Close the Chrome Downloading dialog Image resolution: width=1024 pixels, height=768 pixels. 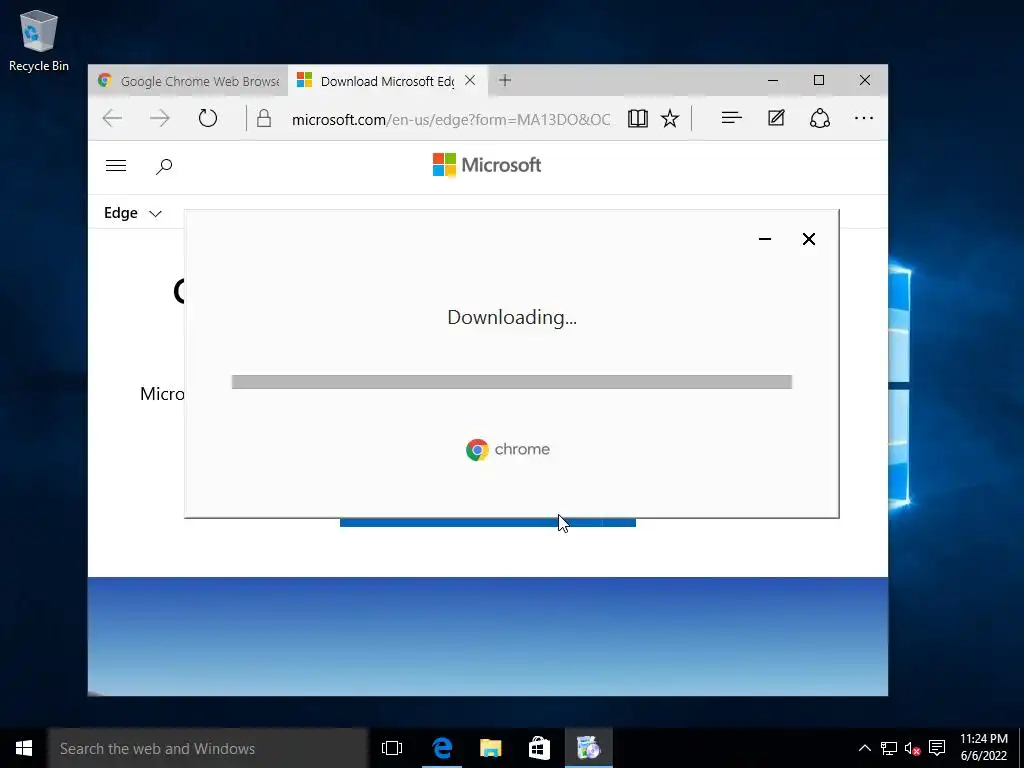click(x=808, y=239)
